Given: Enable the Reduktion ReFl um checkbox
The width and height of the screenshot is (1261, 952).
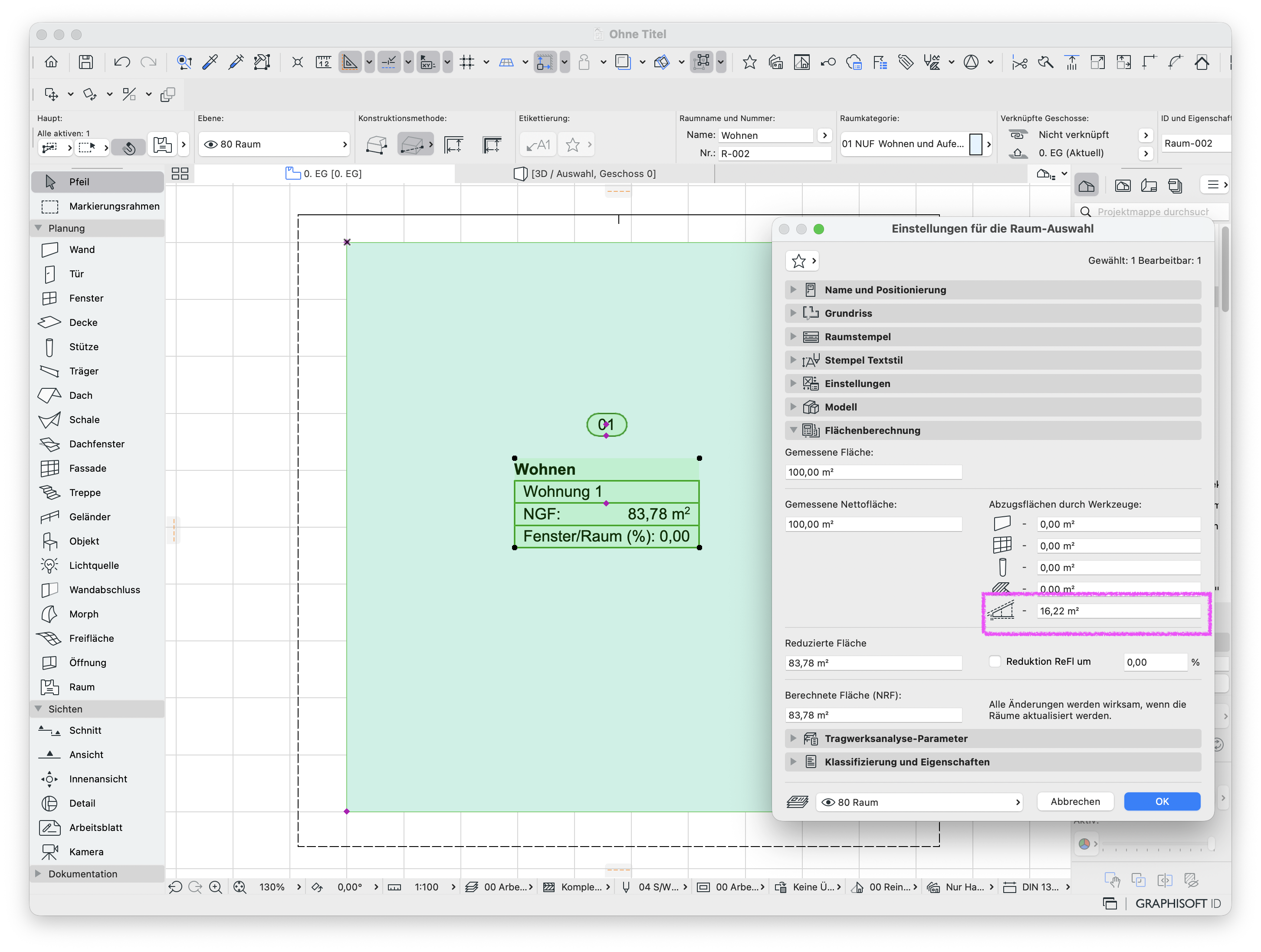Looking at the screenshot, I should [995, 662].
